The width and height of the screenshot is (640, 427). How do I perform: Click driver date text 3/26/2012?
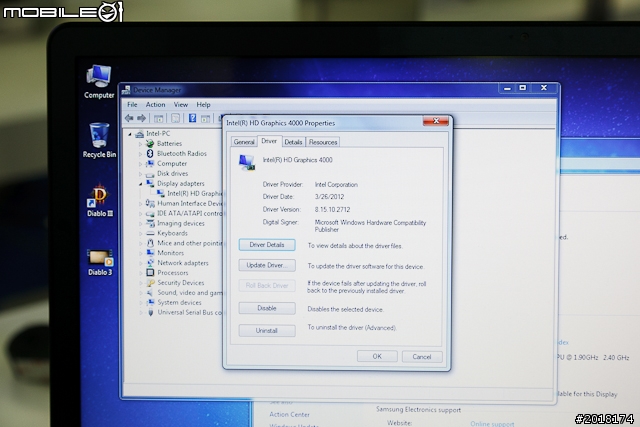(x=329, y=197)
